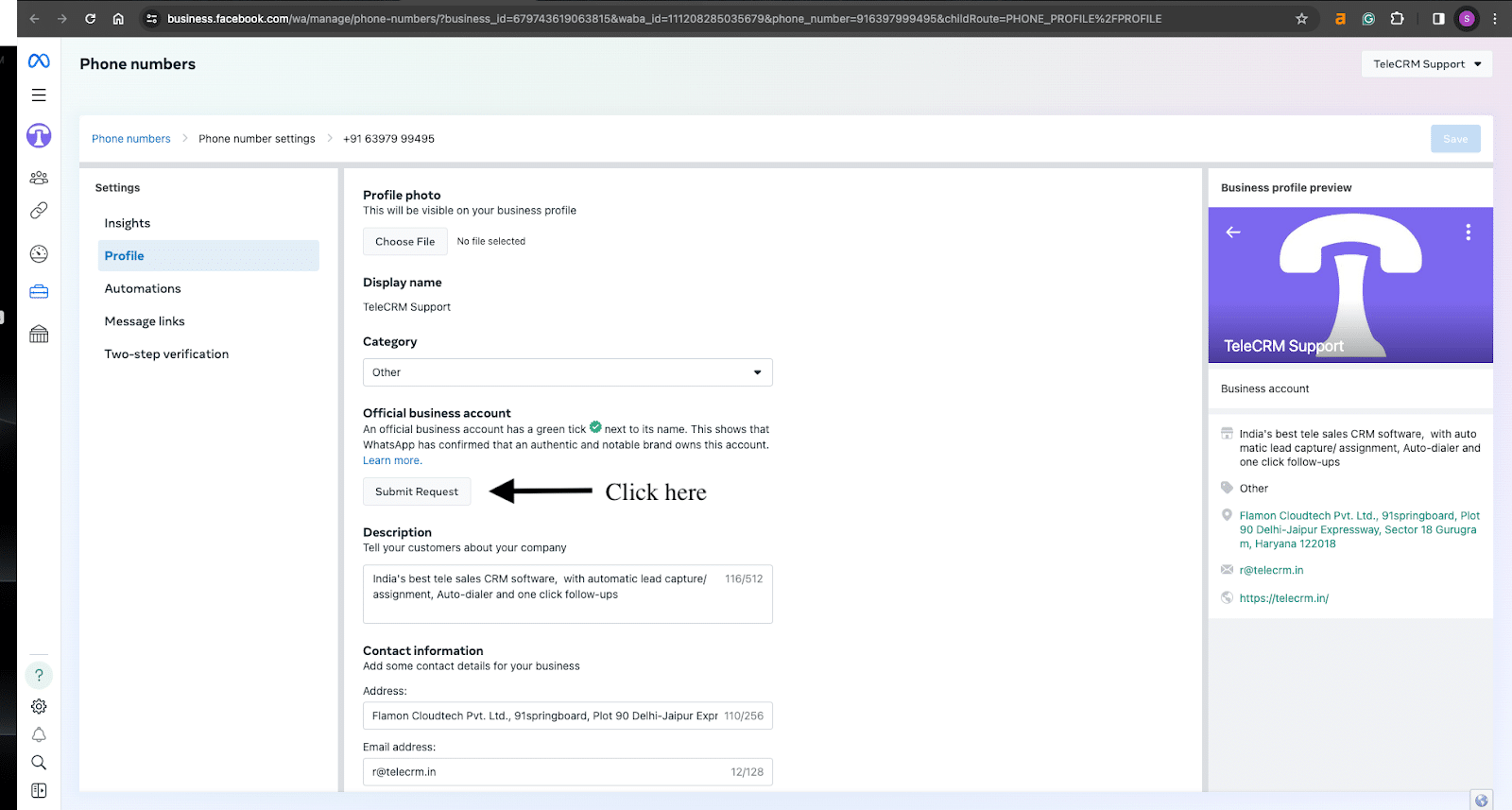Click Submit Request button

tap(417, 491)
